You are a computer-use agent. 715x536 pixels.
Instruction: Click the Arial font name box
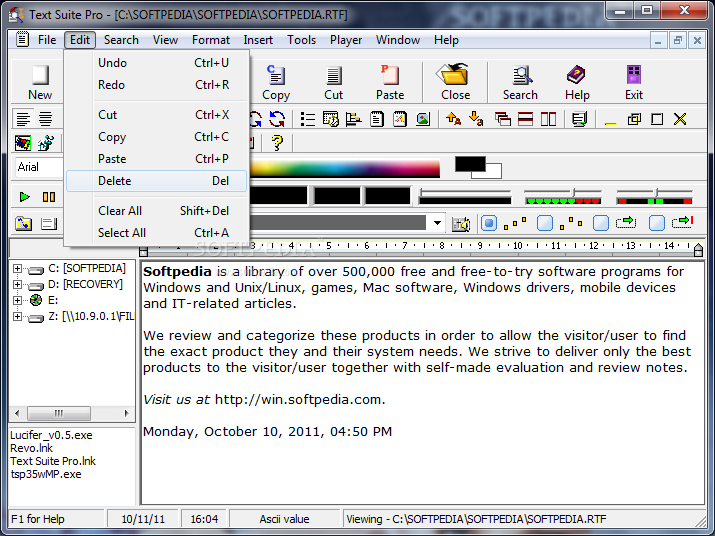38,167
